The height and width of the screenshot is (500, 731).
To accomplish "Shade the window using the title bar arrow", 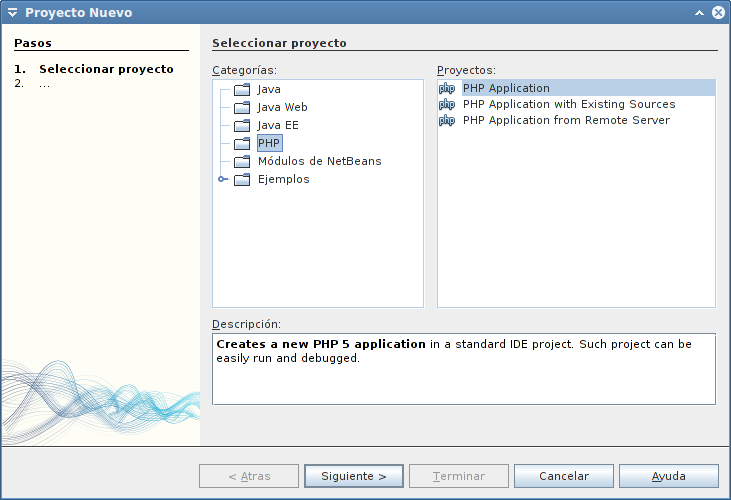I will point(699,13).
